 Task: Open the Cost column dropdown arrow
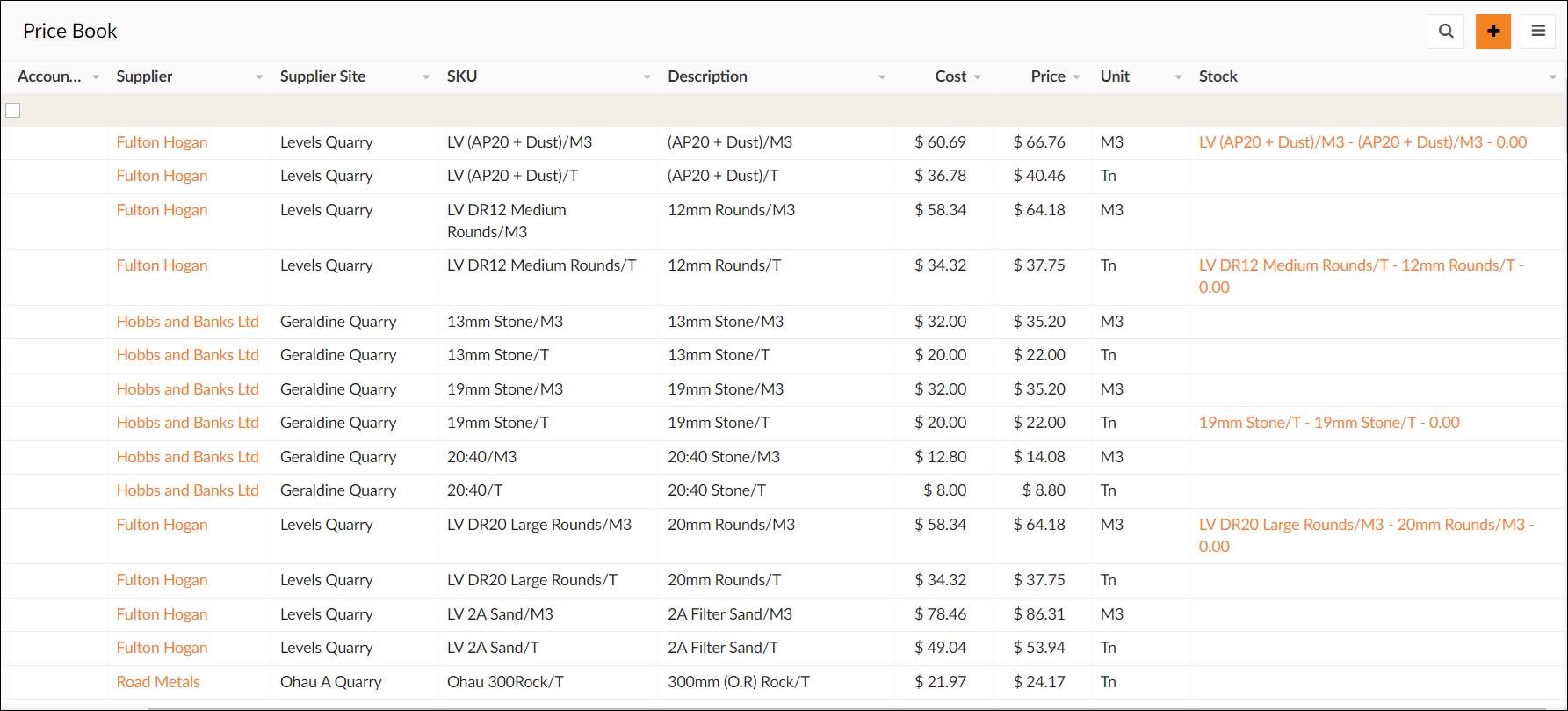[978, 77]
